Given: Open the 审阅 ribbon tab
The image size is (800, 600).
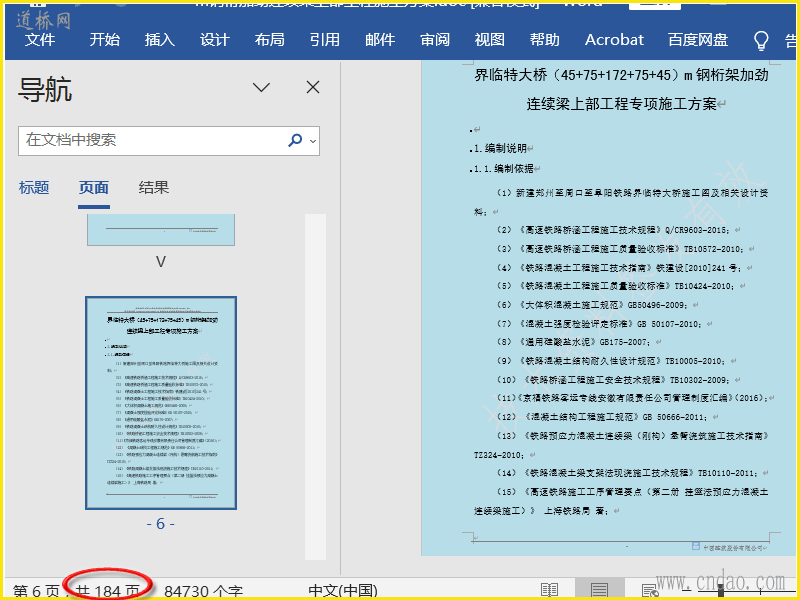Looking at the screenshot, I should coord(435,40).
